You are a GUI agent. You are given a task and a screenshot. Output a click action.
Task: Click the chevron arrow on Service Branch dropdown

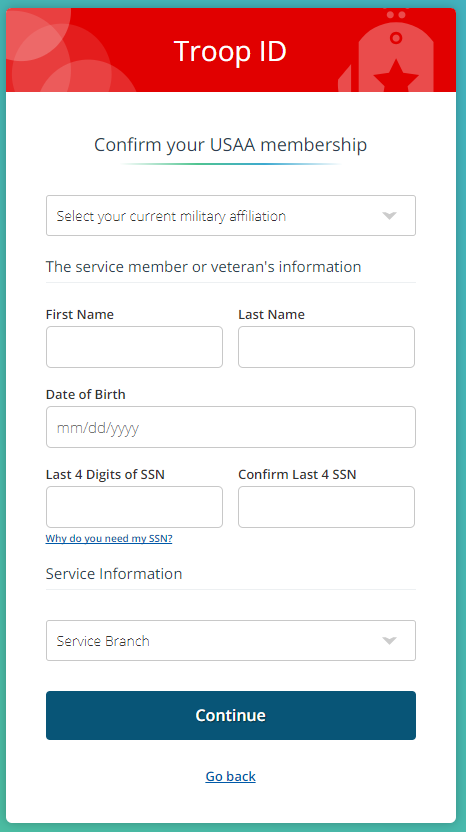[x=390, y=640]
